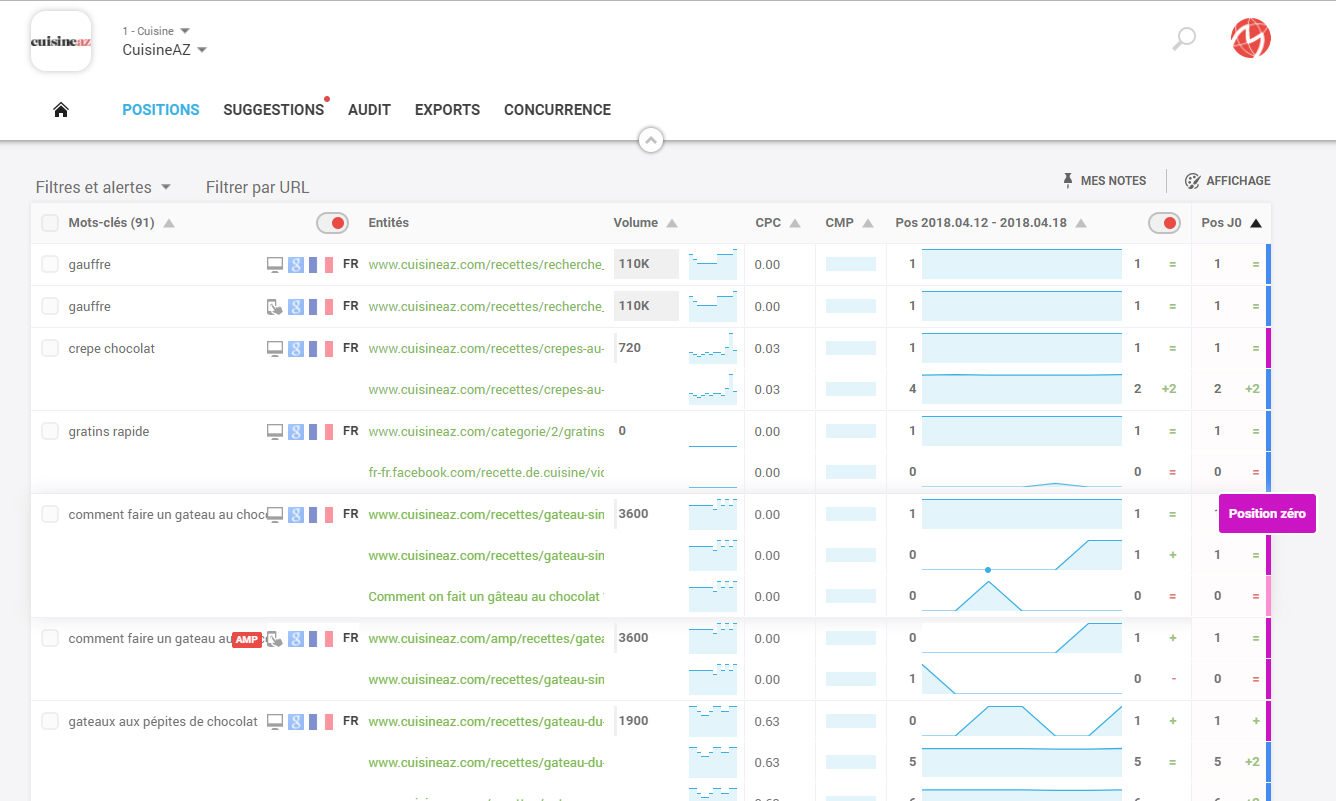
Task: Click the home icon in navigation bar
Action: tap(61, 110)
